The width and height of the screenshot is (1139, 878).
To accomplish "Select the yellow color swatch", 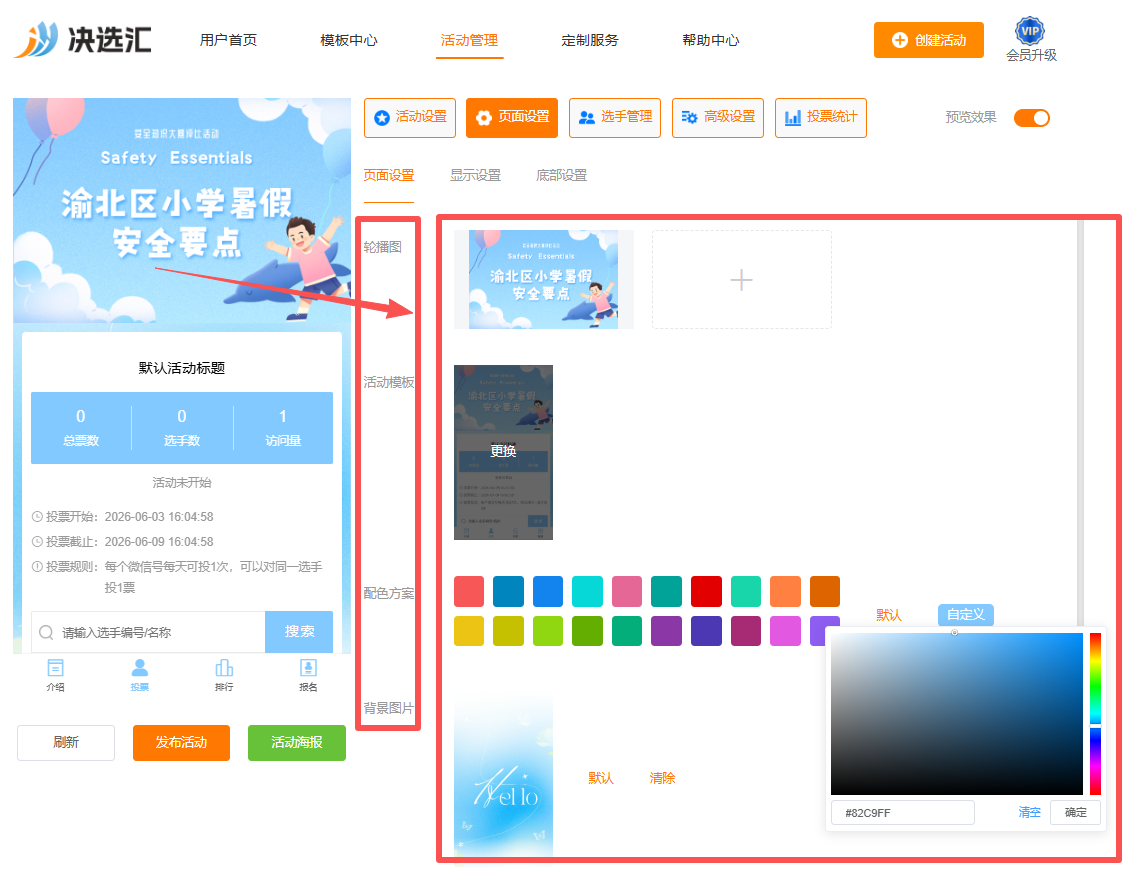I will (469, 630).
